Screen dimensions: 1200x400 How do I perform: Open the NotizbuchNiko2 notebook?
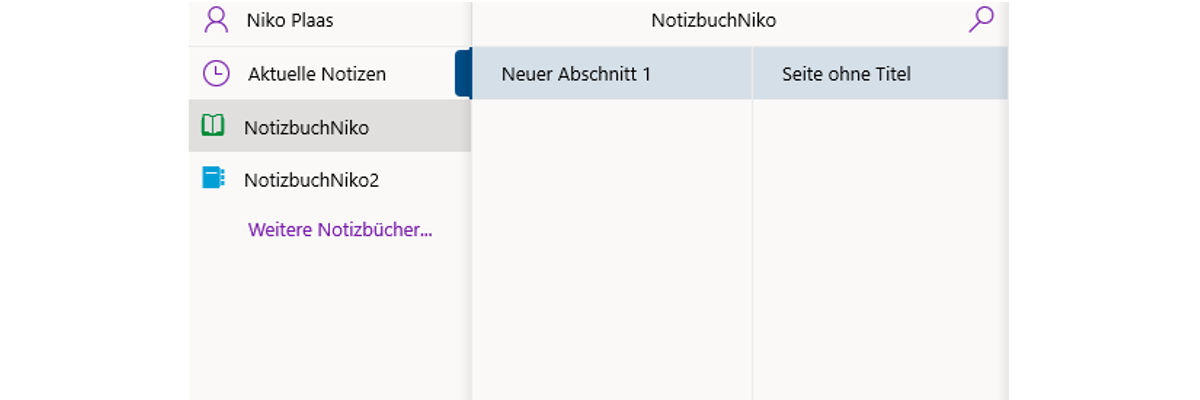[x=330, y=180]
